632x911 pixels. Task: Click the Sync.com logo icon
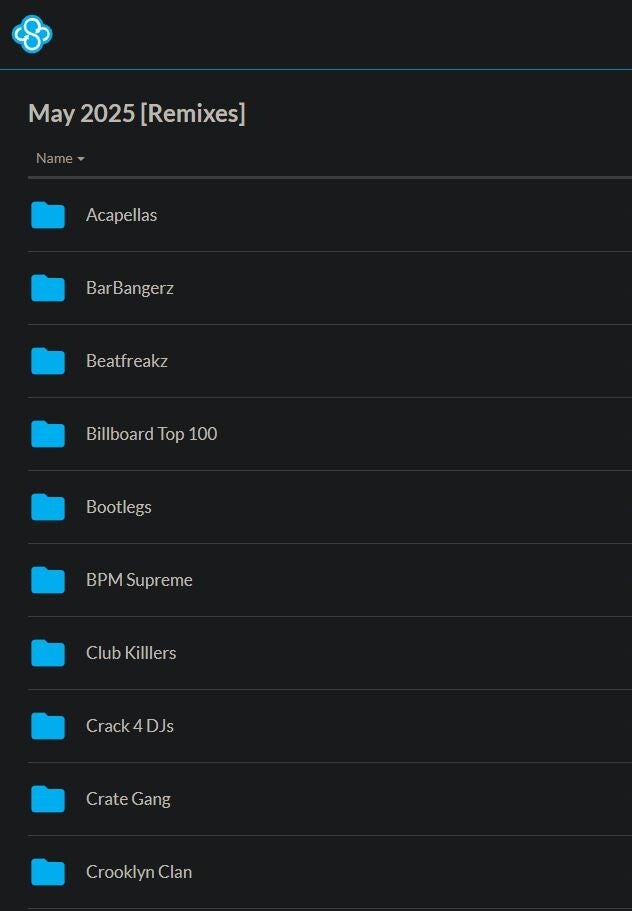coord(32,34)
